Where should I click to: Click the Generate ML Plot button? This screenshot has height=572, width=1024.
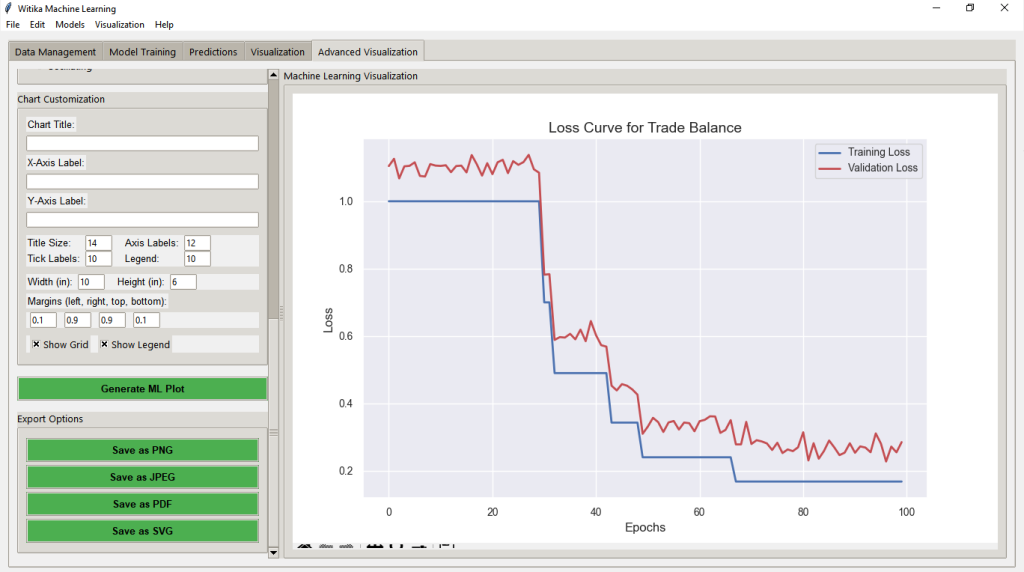click(x=142, y=389)
